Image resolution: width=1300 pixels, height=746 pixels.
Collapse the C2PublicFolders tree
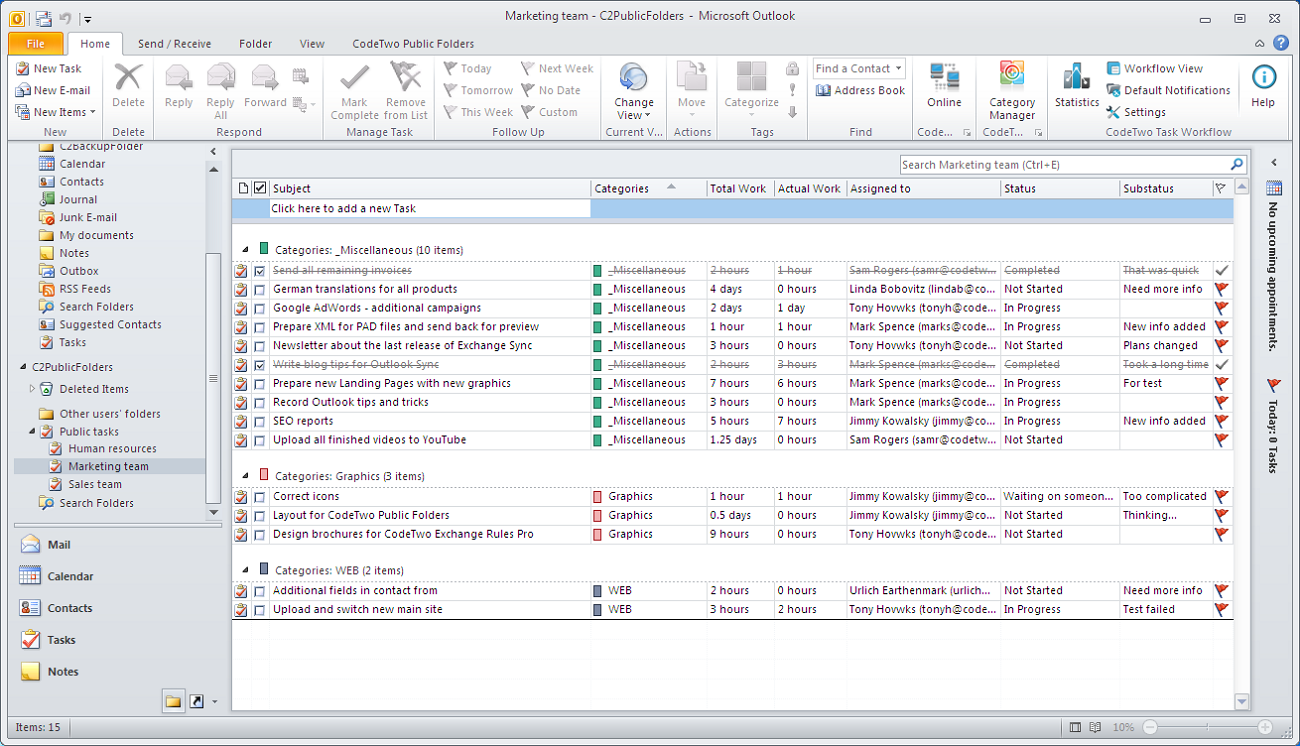(23, 367)
